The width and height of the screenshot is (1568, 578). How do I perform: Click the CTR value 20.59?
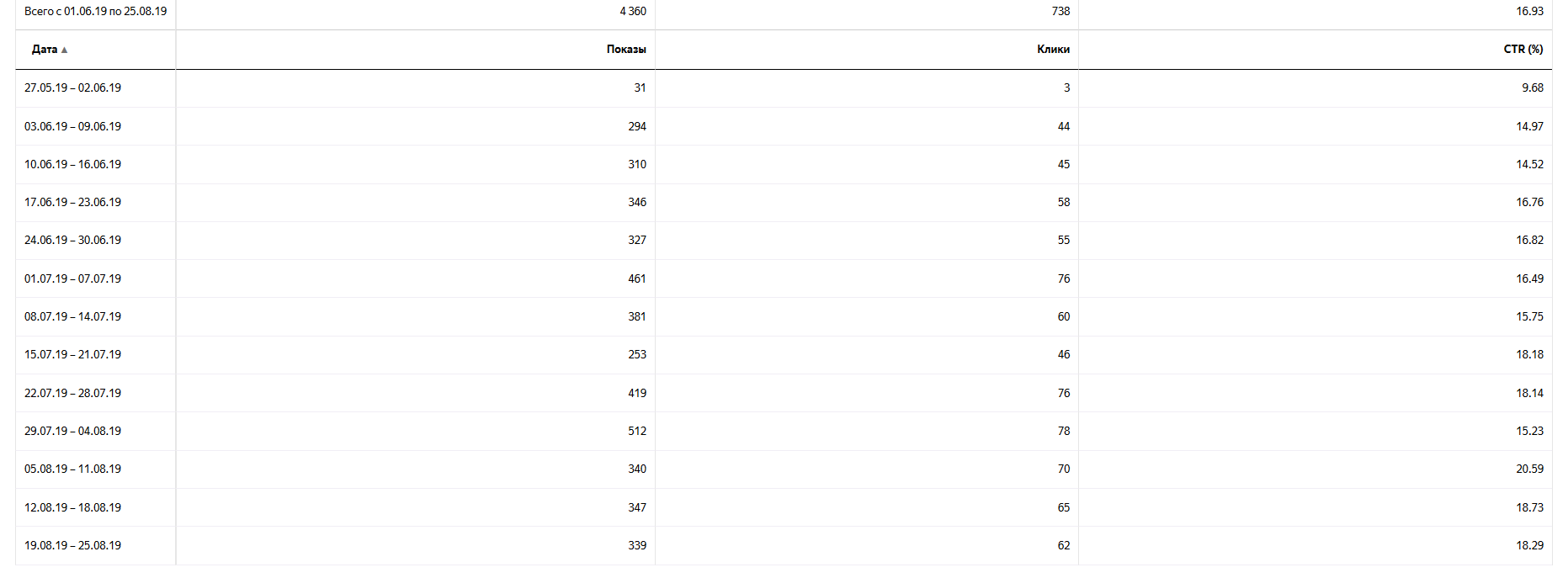[x=1529, y=469]
